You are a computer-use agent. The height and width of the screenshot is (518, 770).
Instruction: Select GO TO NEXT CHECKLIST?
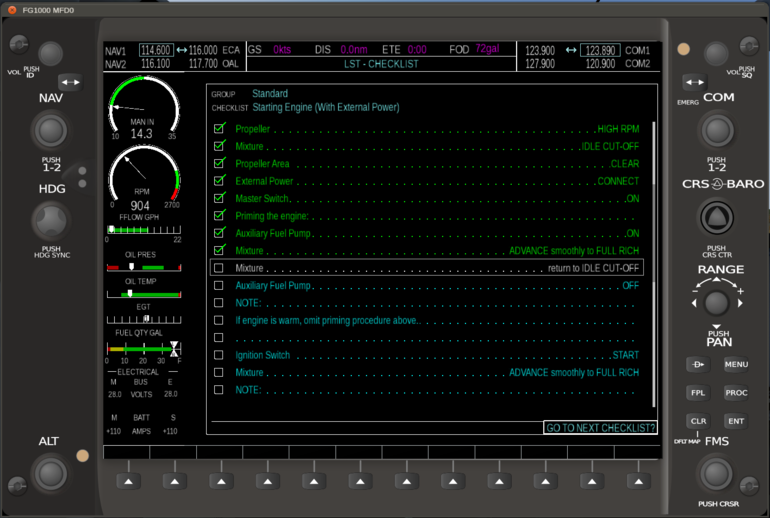click(x=600, y=428)
